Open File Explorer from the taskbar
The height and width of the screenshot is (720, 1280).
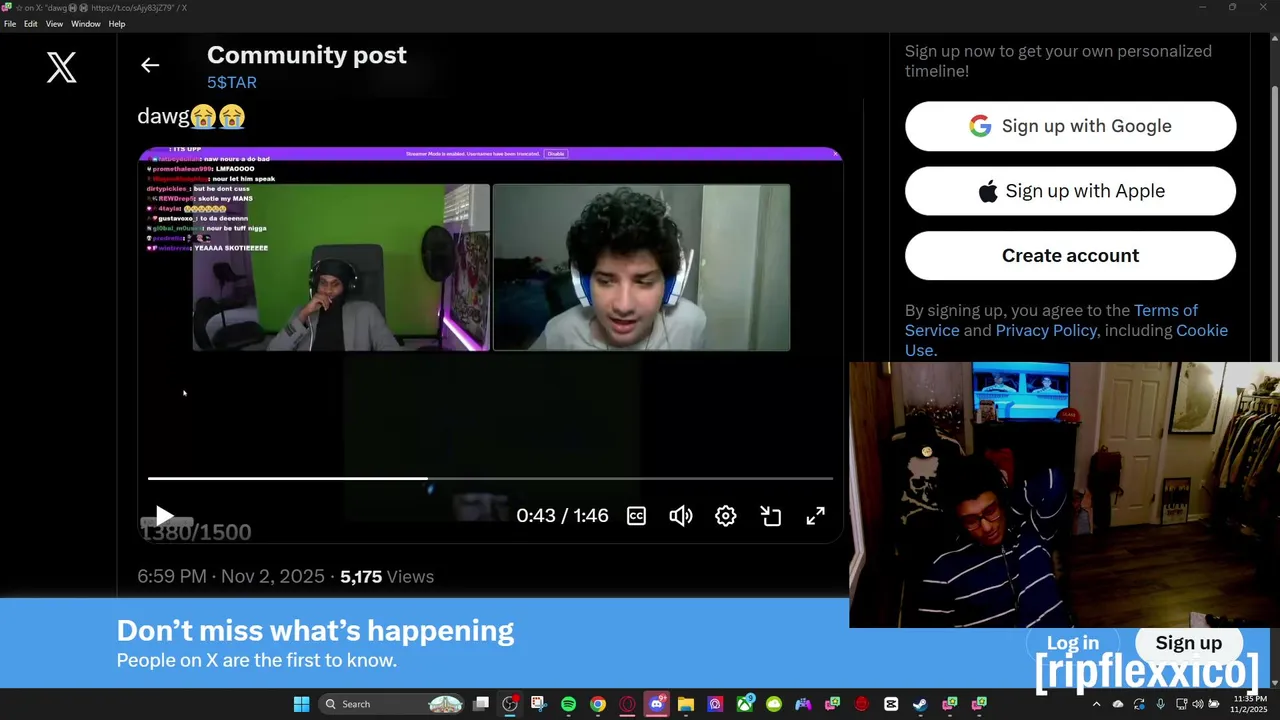coord(685,704)
